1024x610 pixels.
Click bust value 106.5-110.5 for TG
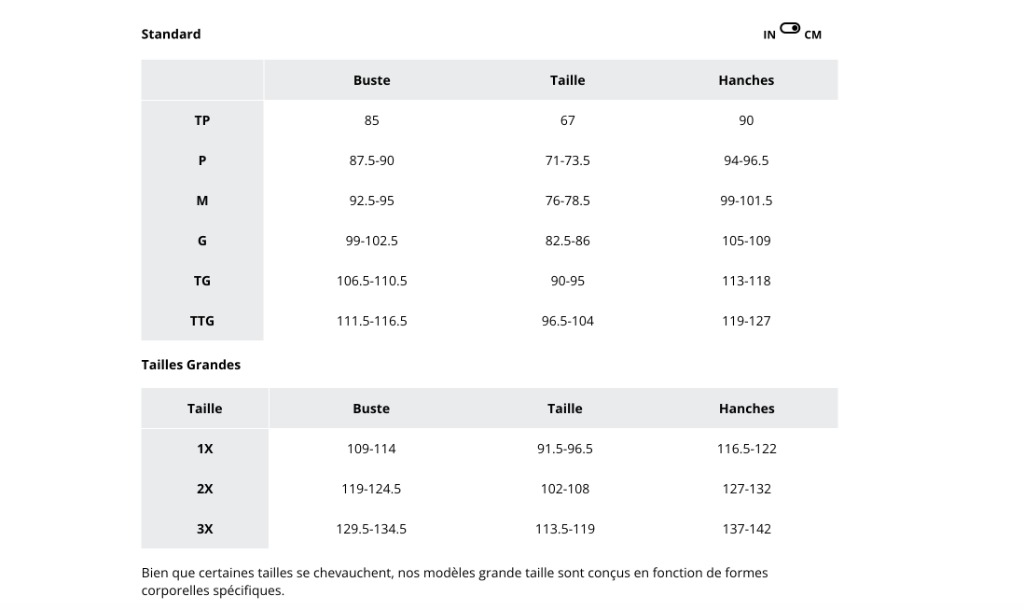point(372,281)
